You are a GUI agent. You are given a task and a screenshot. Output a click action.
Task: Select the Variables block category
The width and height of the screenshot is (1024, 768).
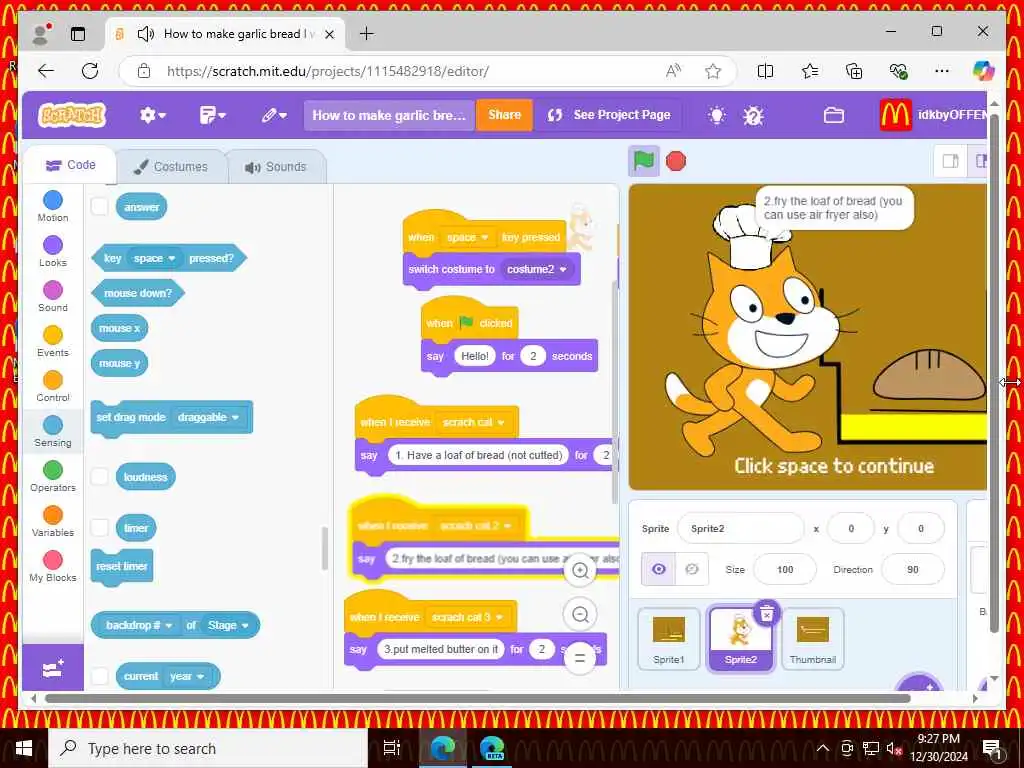(x=53, y=521)
